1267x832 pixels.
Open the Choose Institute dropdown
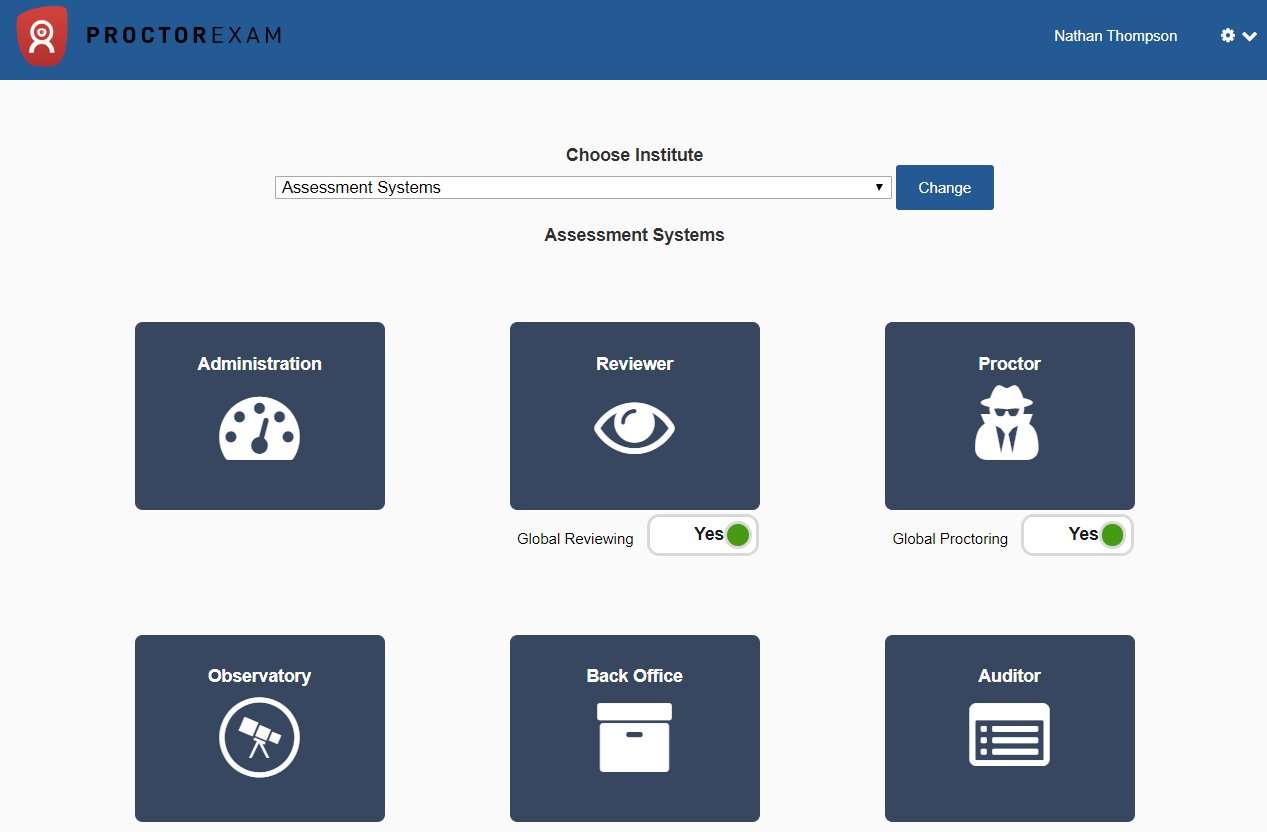tap(583, 187)
